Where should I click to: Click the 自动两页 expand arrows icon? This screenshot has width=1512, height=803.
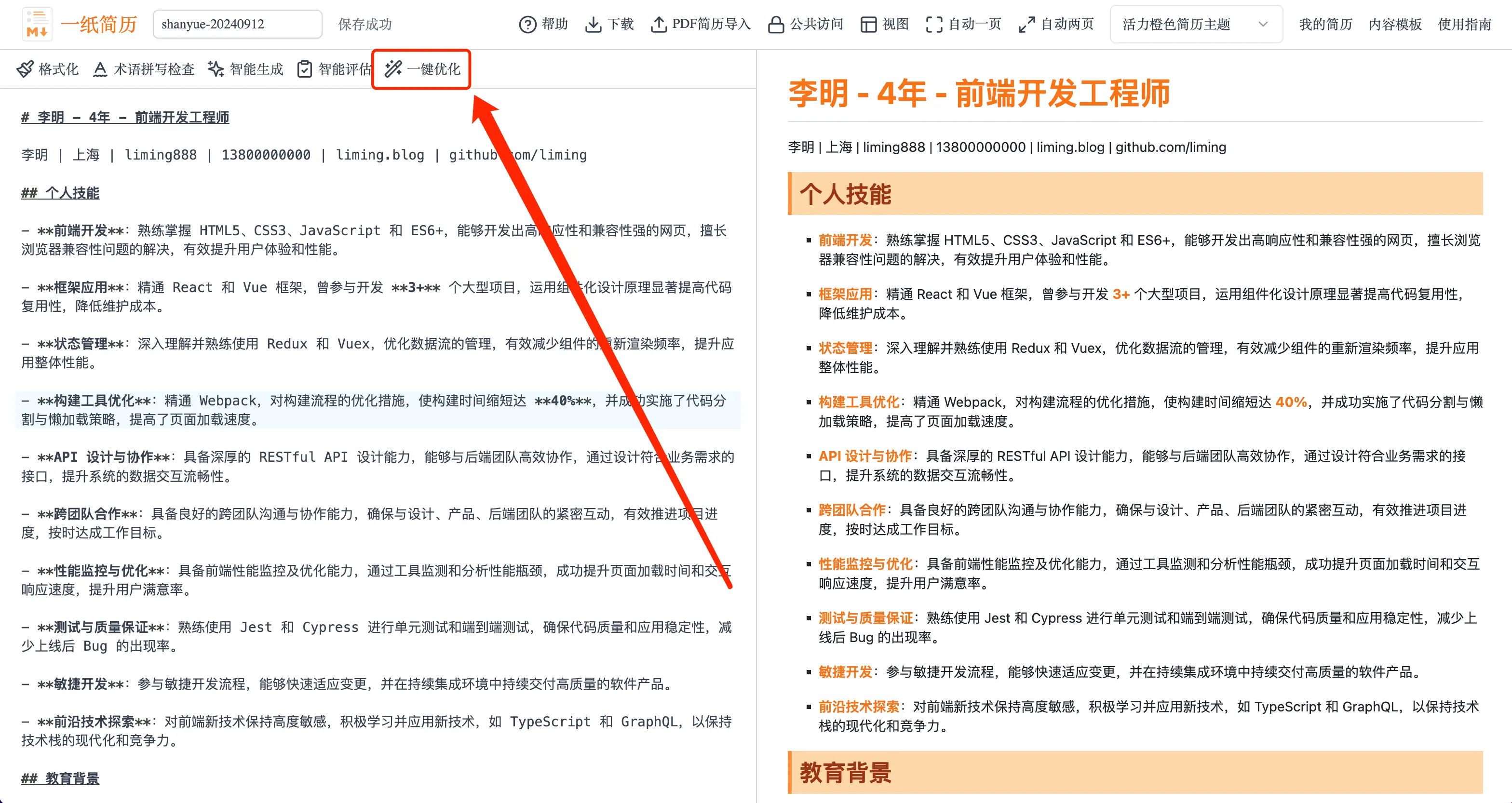(x=1026, y=25)
